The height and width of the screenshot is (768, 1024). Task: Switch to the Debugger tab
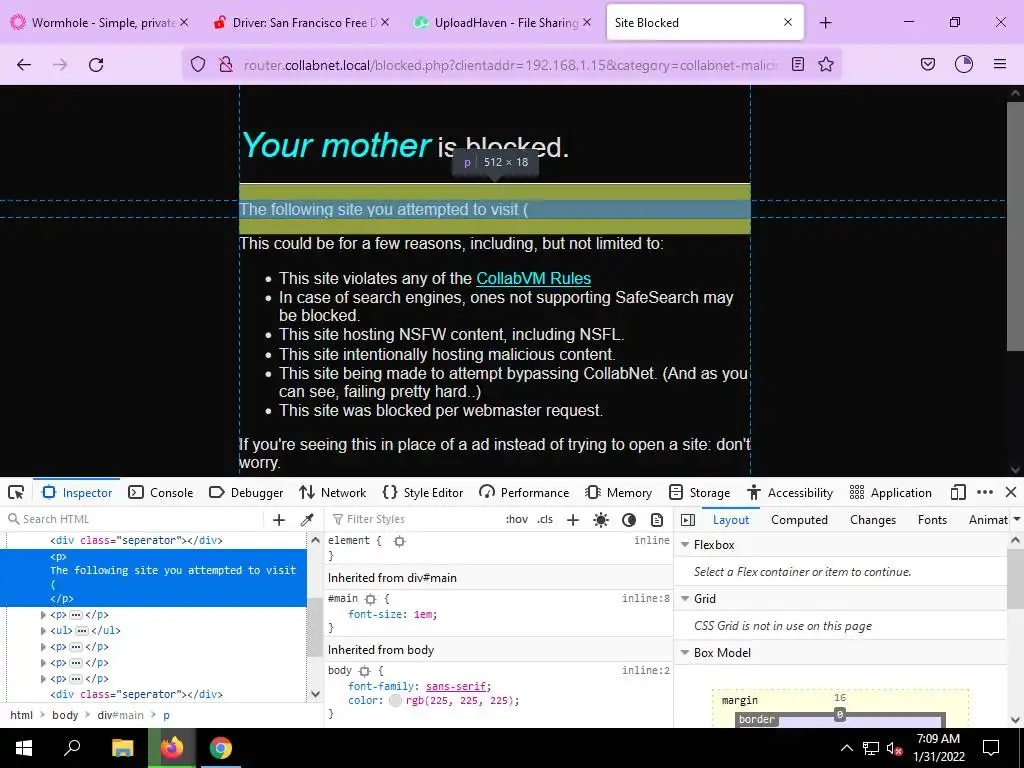coord(246,492)
